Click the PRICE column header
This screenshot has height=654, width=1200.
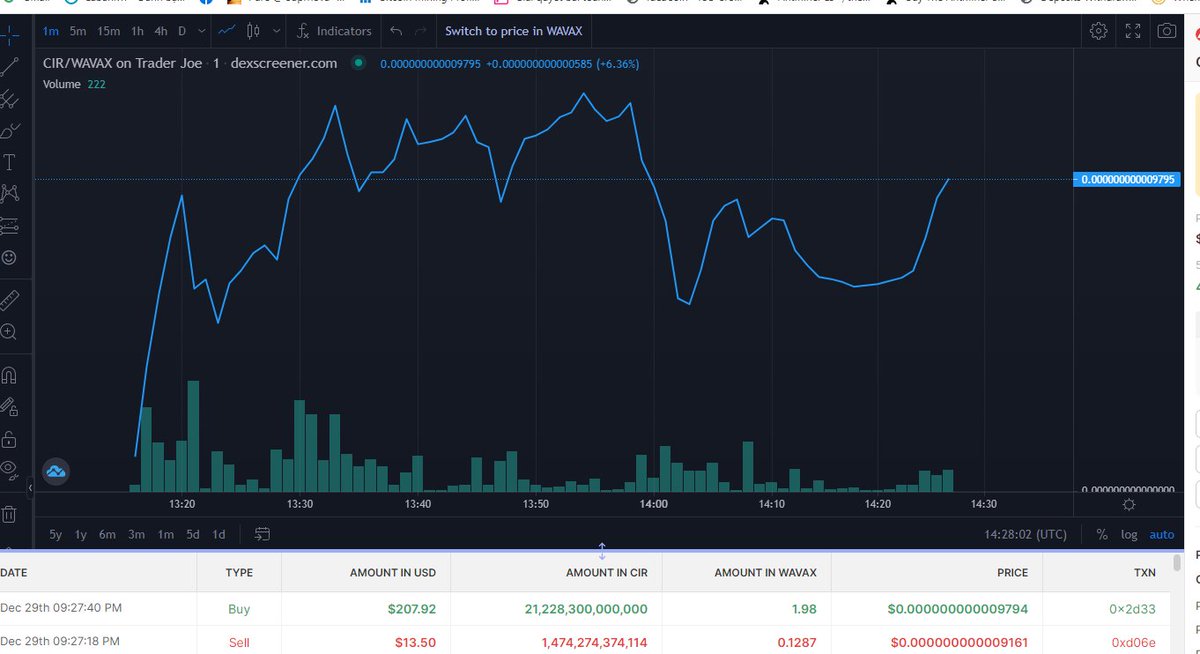pyautogui.click(x=1012, y=573)
